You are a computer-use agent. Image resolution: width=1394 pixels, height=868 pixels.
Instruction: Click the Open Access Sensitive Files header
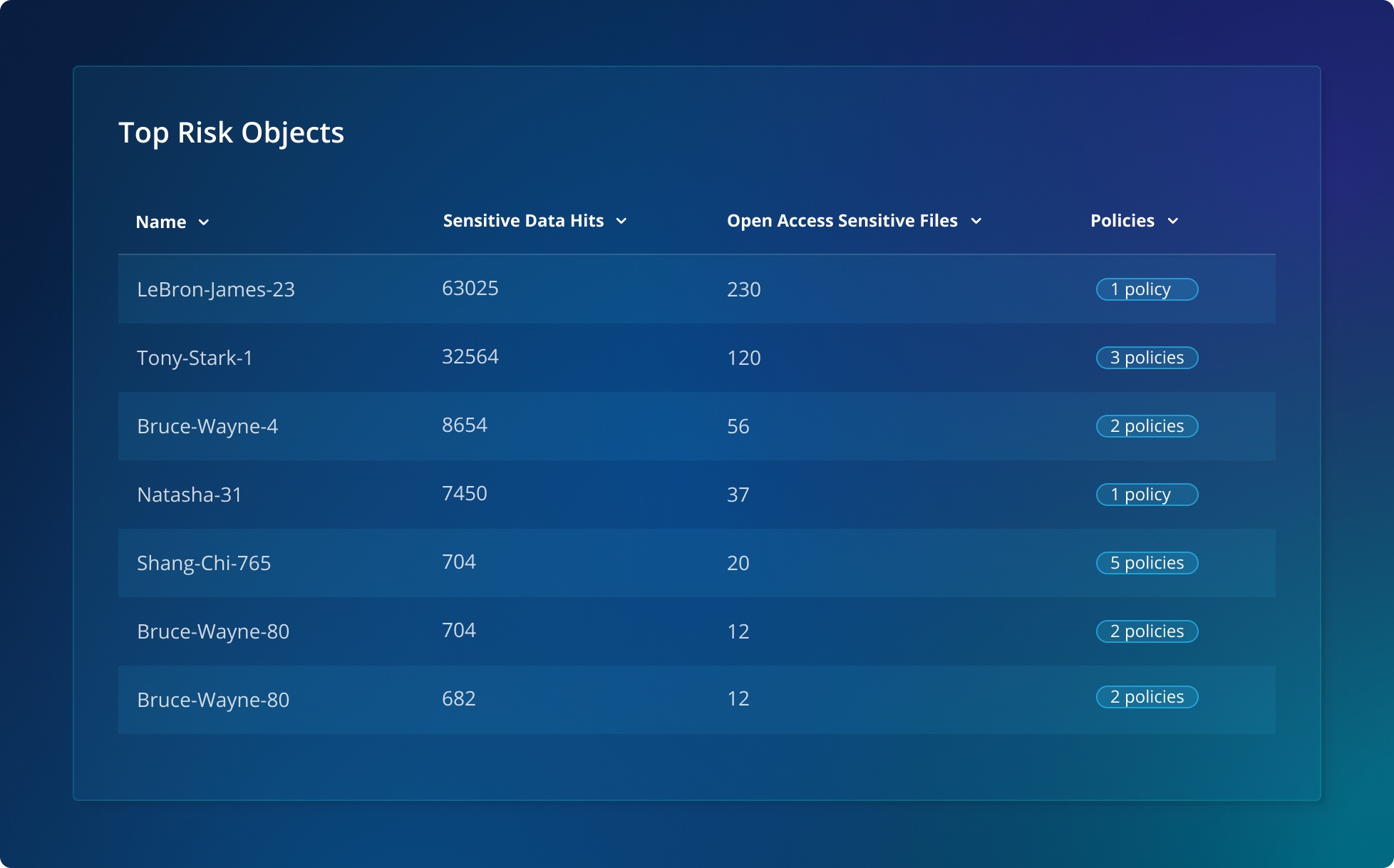point(842,221)
